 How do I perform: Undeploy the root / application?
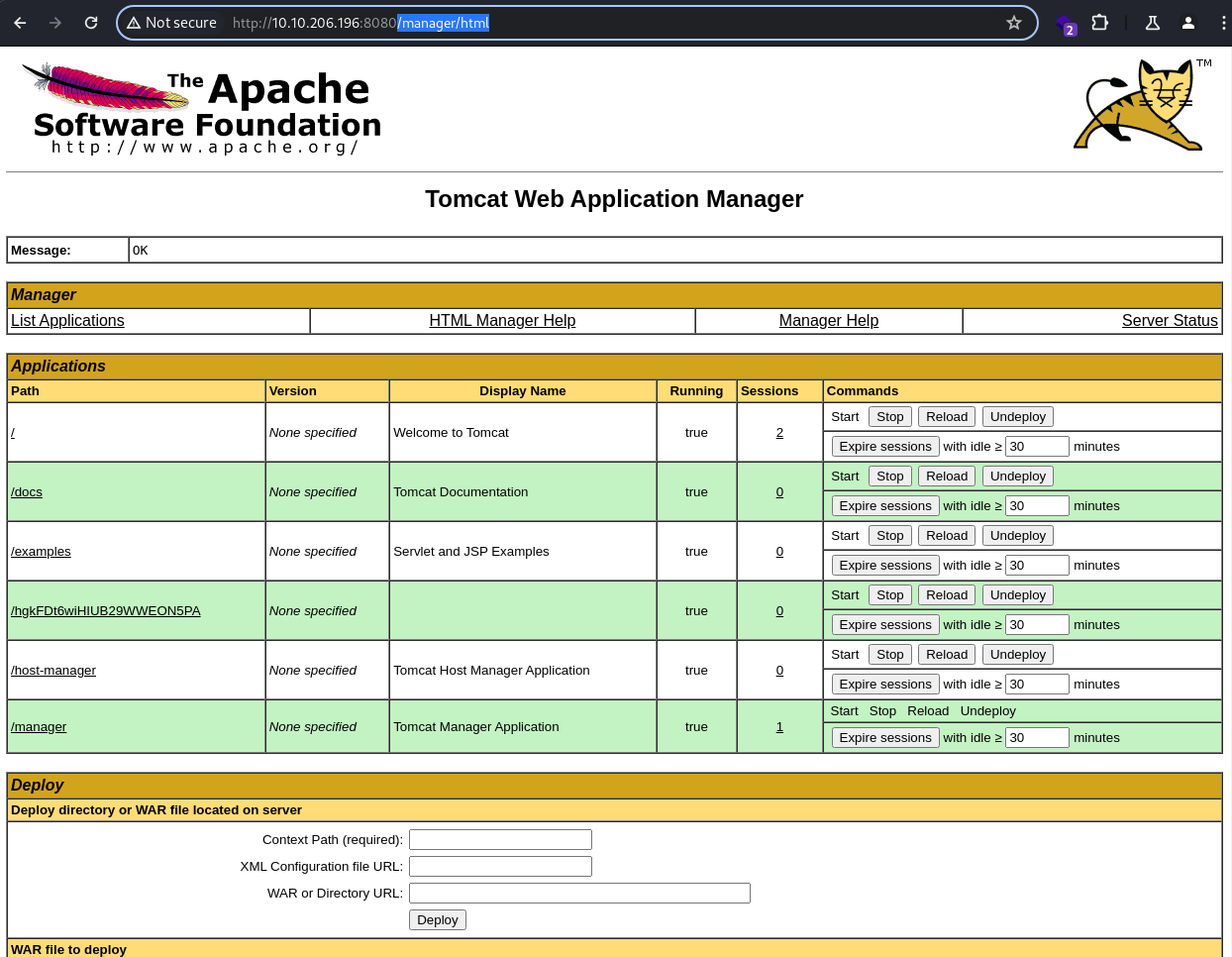coord(1018,417)
